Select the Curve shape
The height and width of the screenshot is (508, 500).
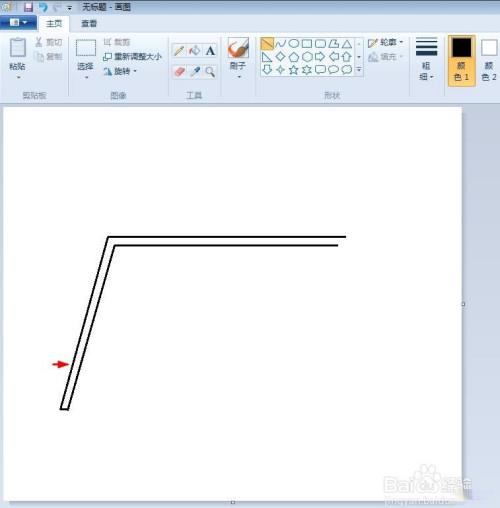280,44
